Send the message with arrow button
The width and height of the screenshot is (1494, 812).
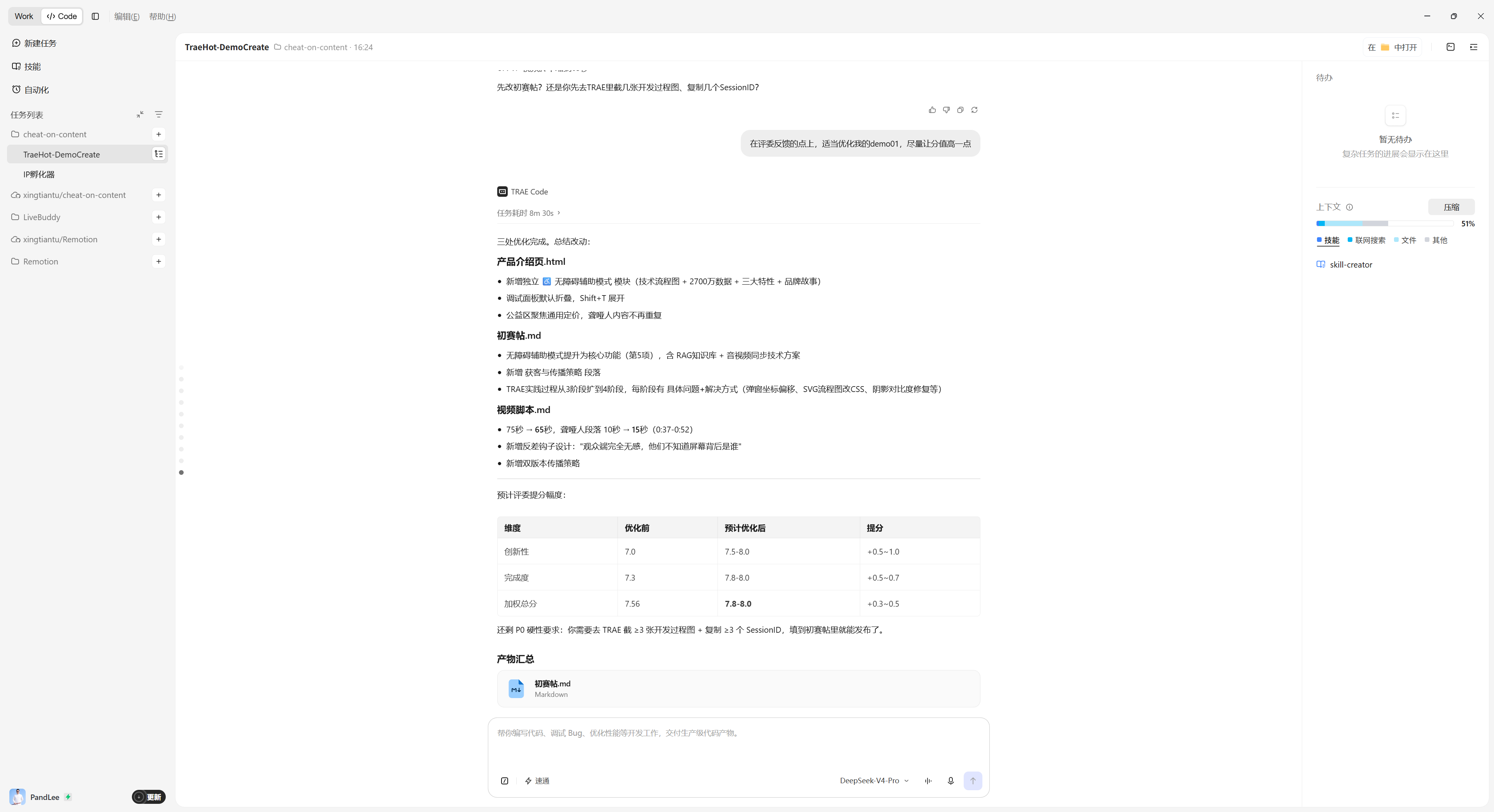click(x=973, y=781)
